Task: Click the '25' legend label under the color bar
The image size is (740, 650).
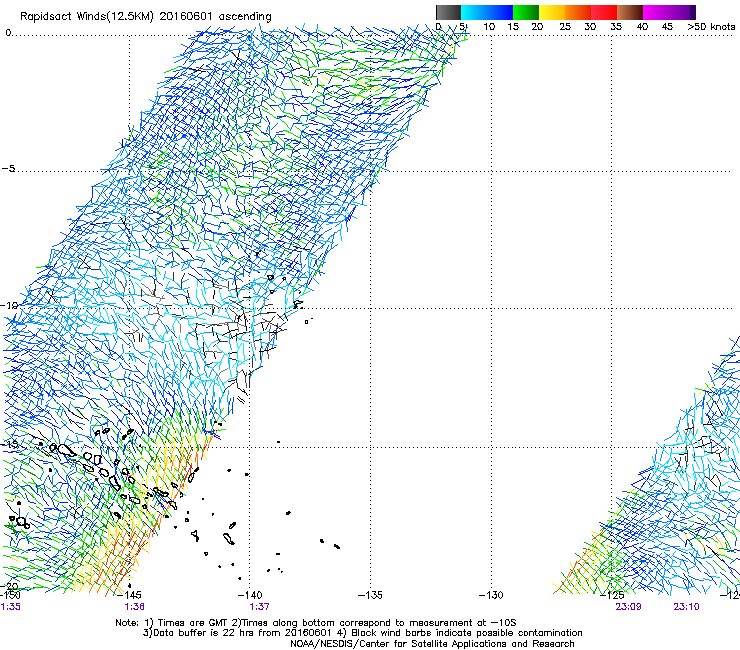Action: (x=565, y=27)
